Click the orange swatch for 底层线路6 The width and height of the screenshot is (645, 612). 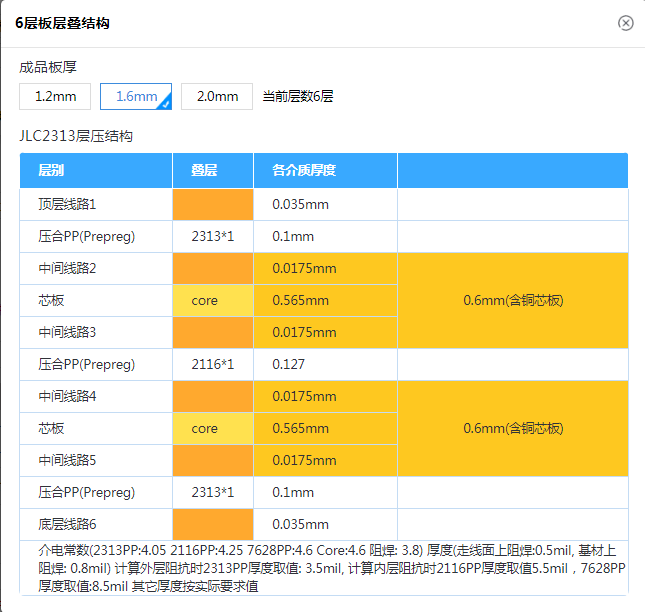[213, 524]
